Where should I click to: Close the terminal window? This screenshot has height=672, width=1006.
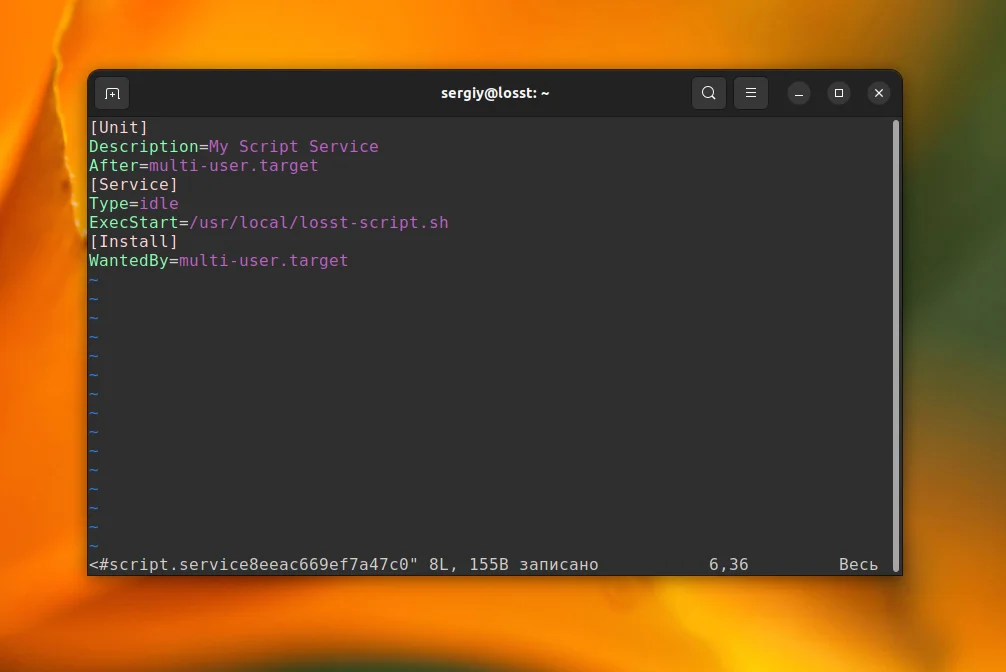(879, 94)
